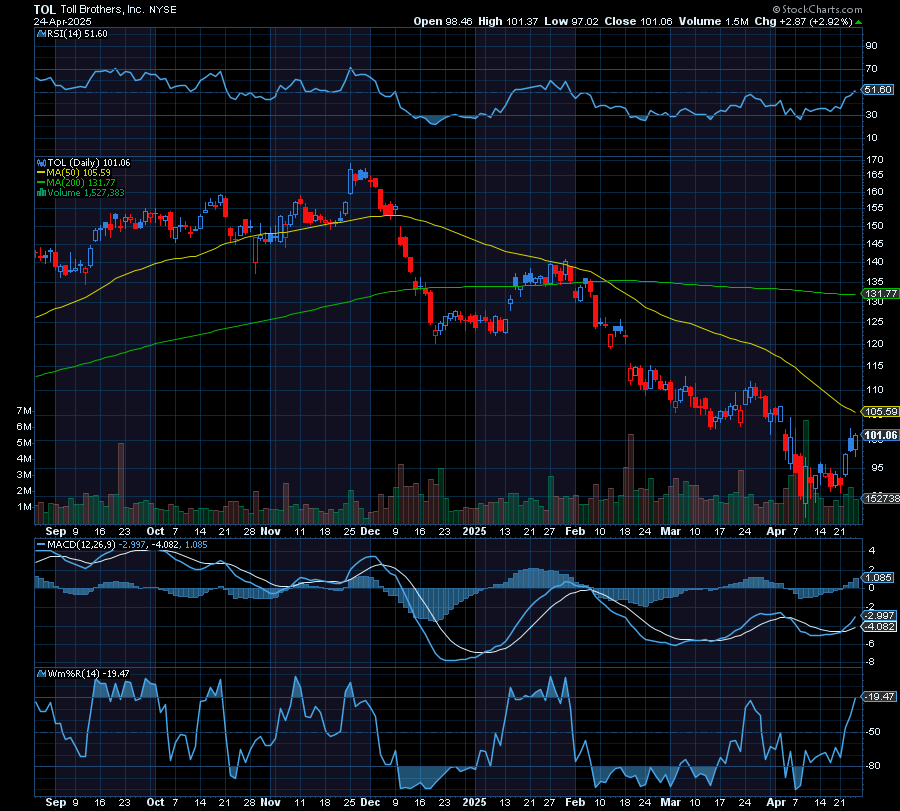
Task: Click the yellow MA(50) line marker
Action: [41, 172]
